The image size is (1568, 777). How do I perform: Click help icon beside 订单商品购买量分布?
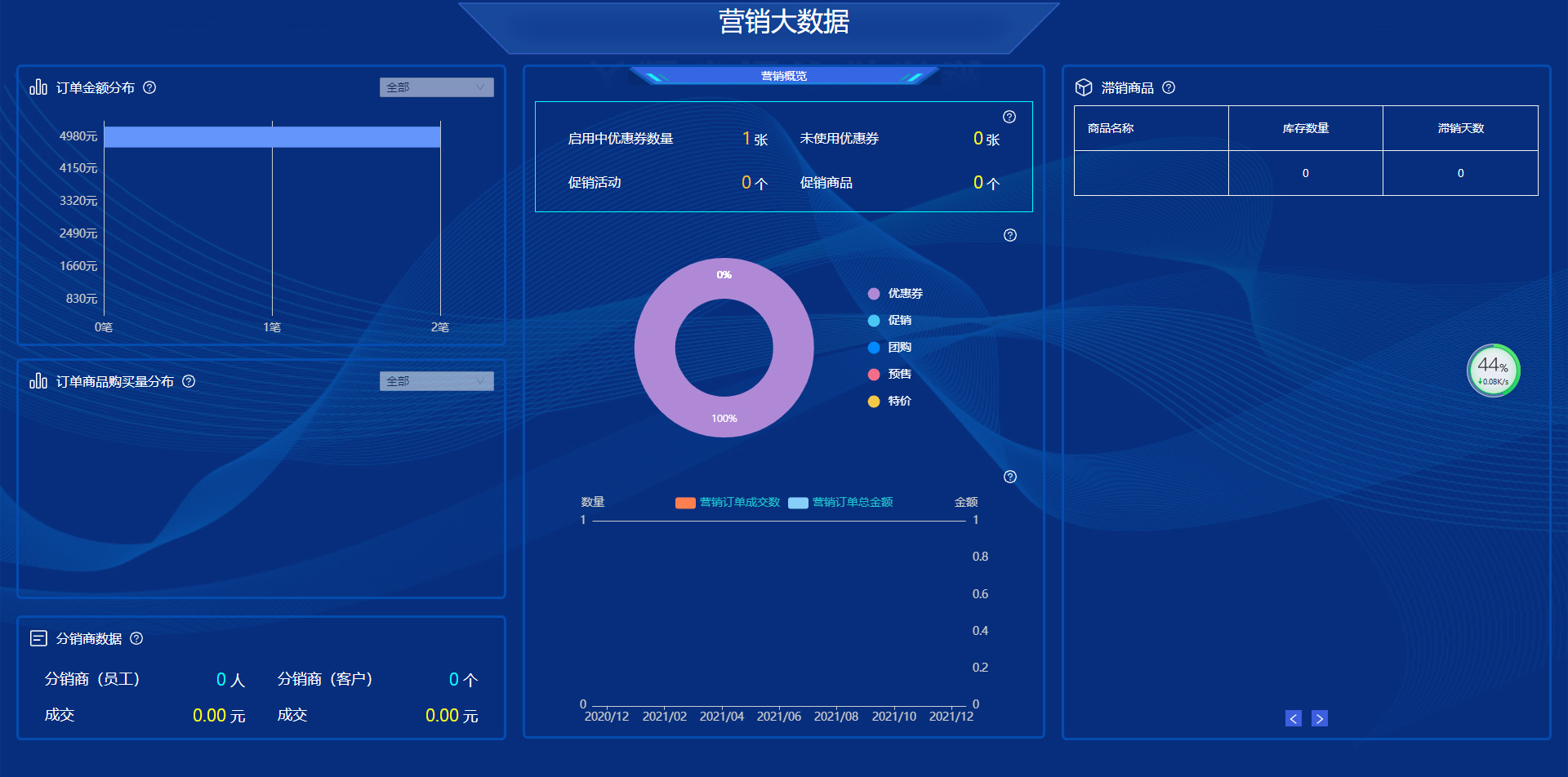pos(189,381)
